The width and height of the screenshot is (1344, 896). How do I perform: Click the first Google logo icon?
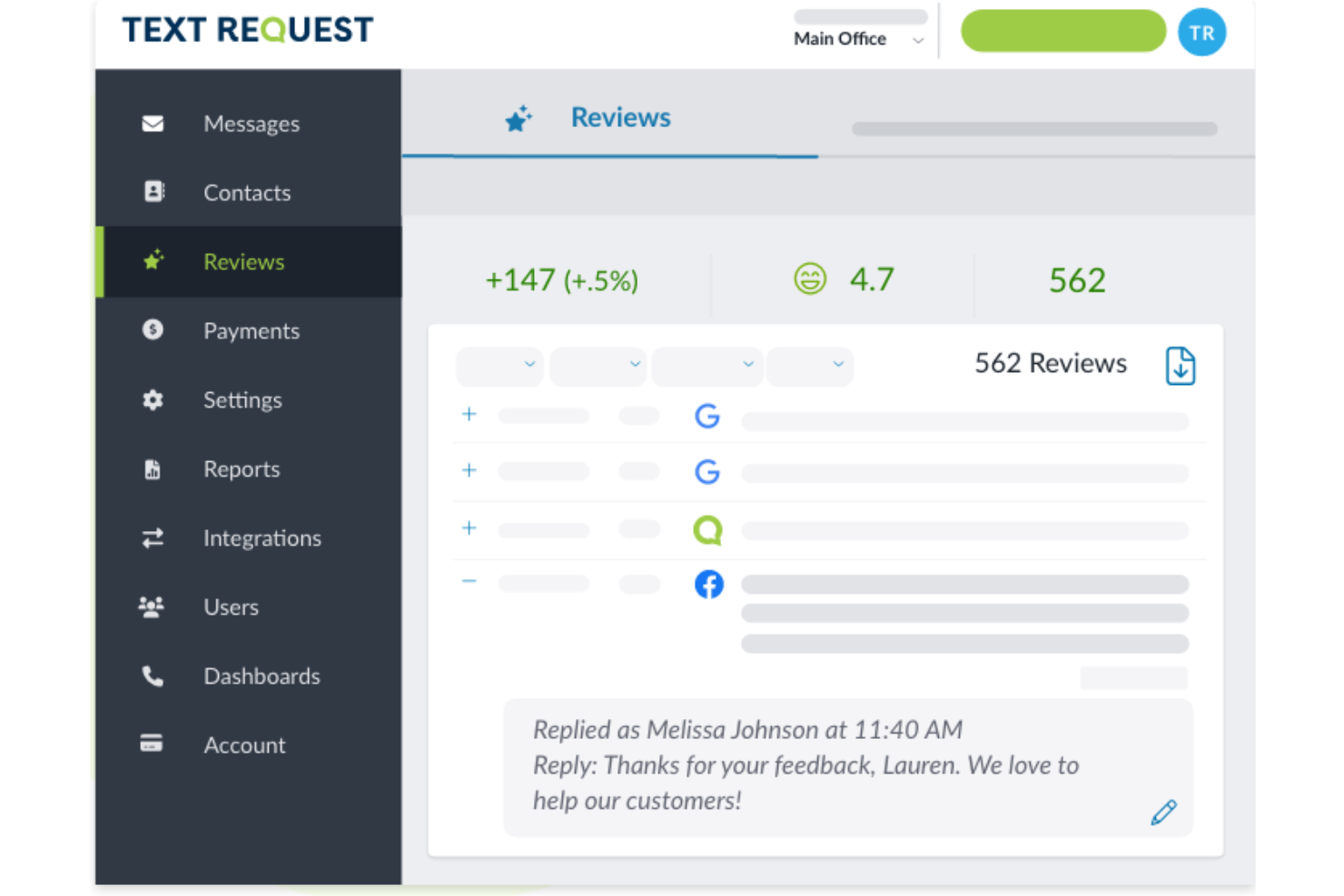pos(707,416)
